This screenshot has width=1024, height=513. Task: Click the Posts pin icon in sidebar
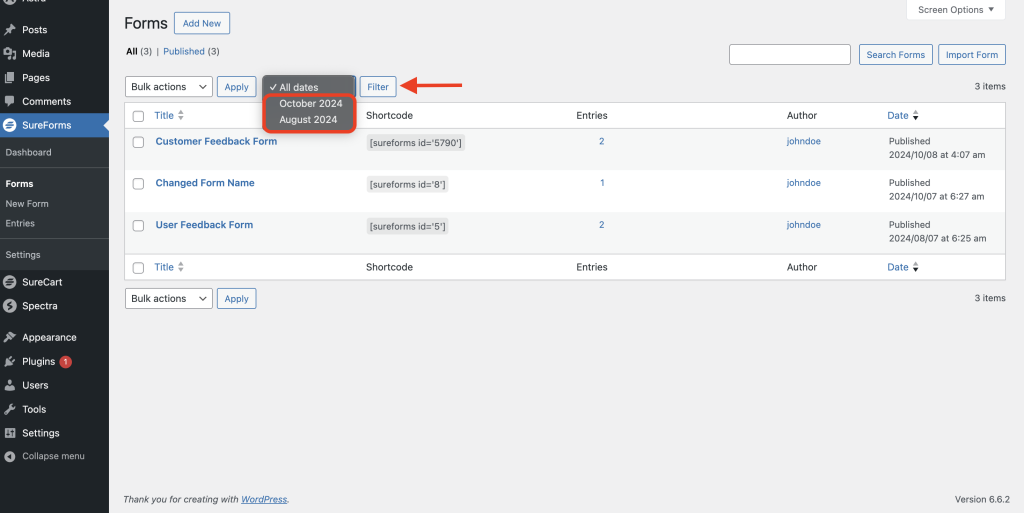click(x=10, y=30)
